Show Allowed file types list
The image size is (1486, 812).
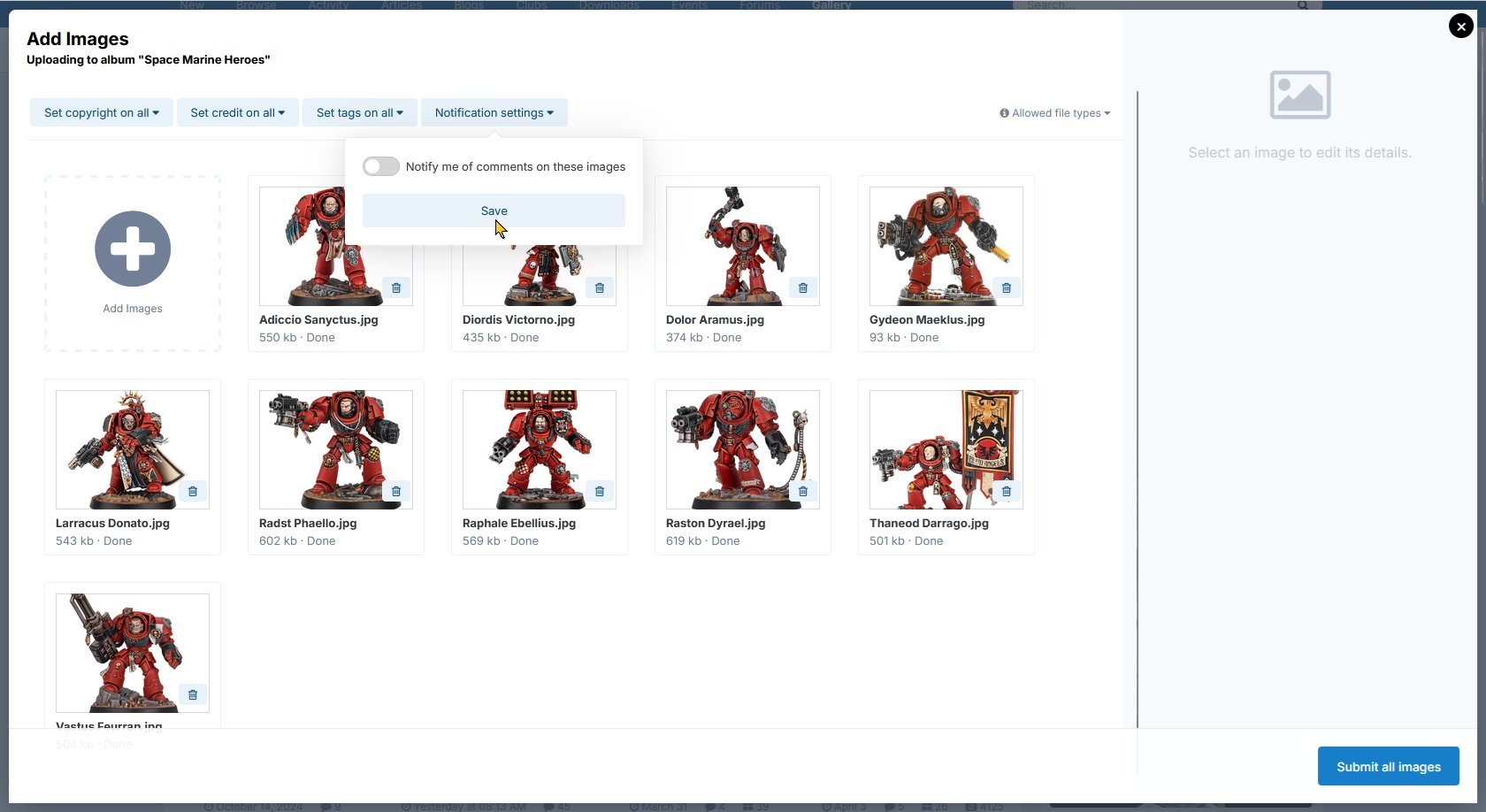(x=1055, y=113)
